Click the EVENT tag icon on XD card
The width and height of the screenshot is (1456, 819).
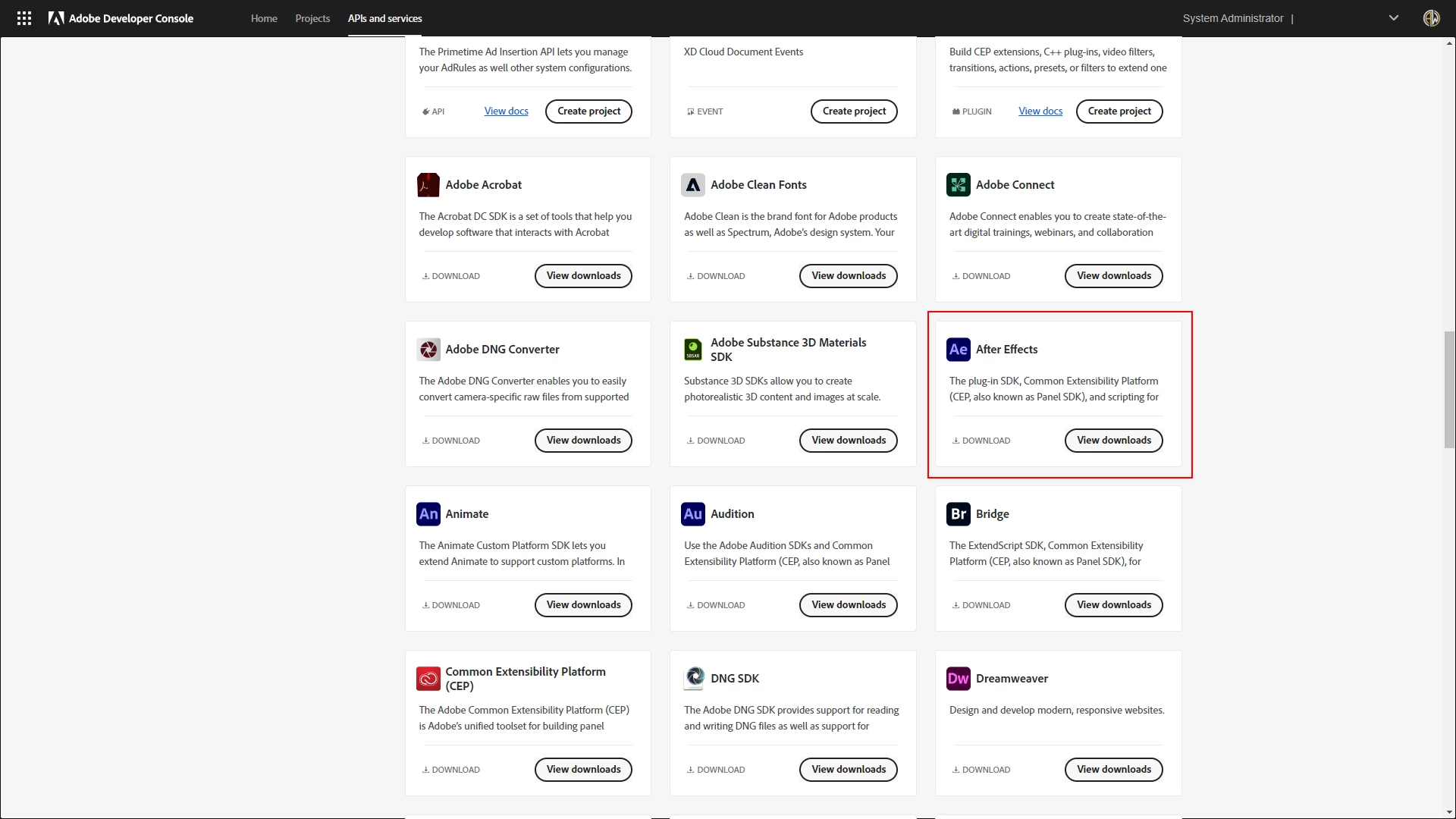[690, 111]
